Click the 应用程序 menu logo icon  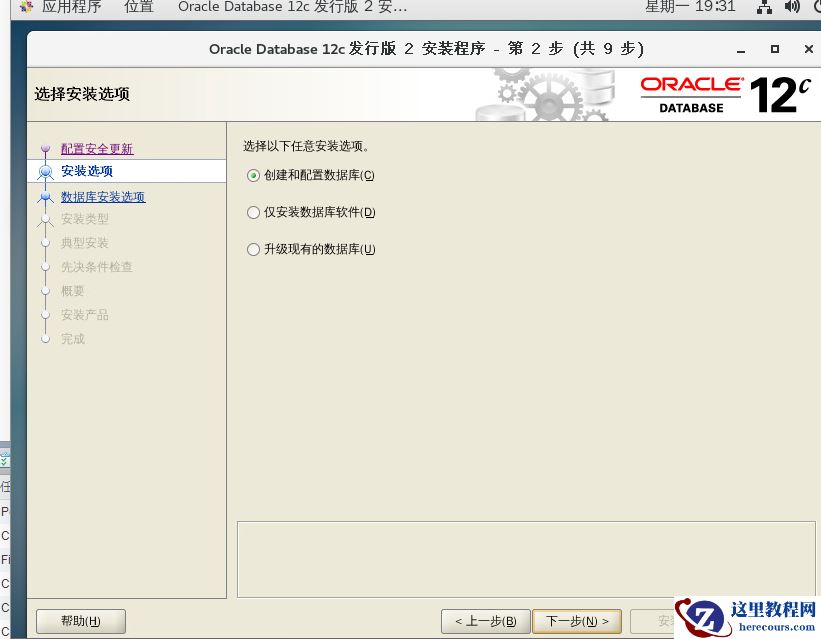[x=26, y=6]
